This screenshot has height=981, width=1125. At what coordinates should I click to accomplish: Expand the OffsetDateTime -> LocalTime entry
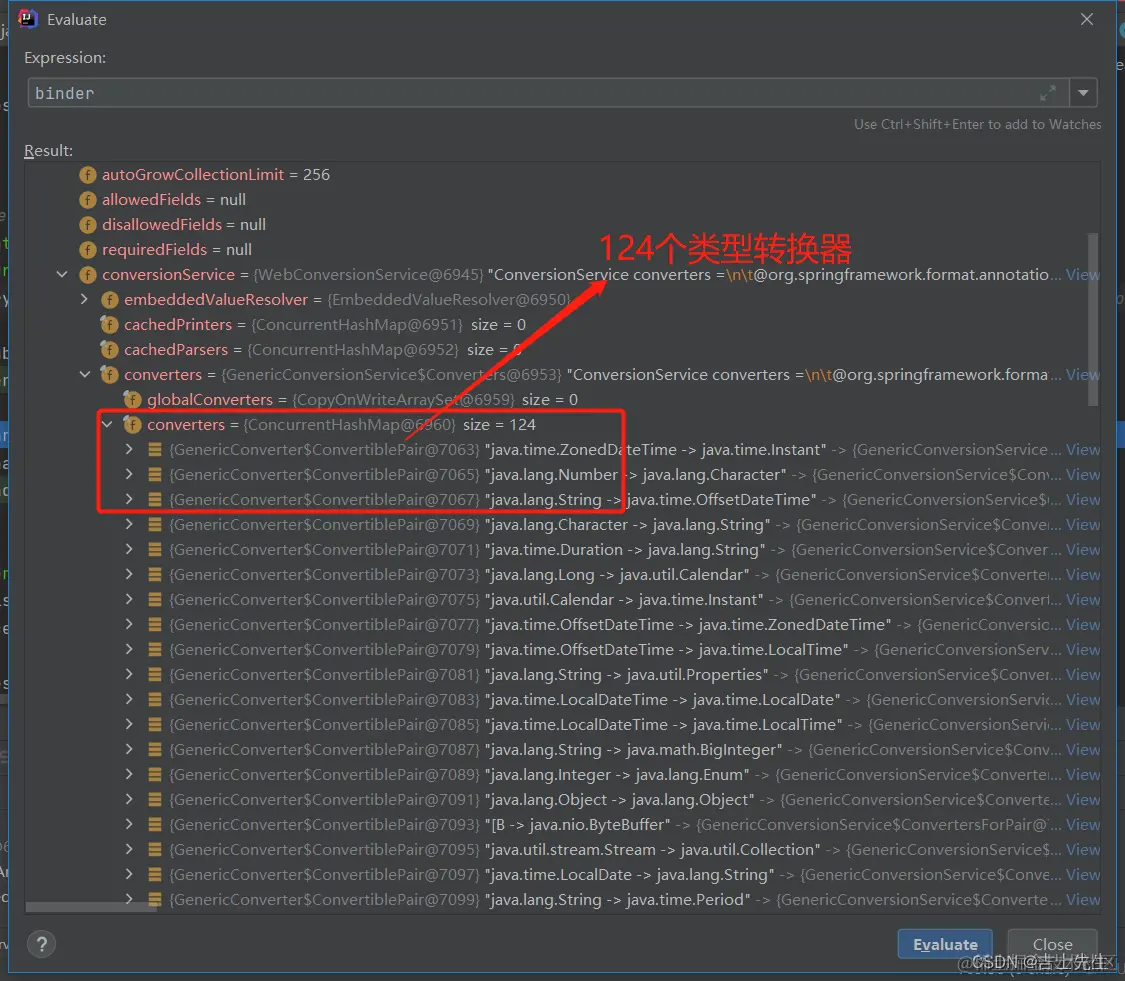tap(129, 649)
